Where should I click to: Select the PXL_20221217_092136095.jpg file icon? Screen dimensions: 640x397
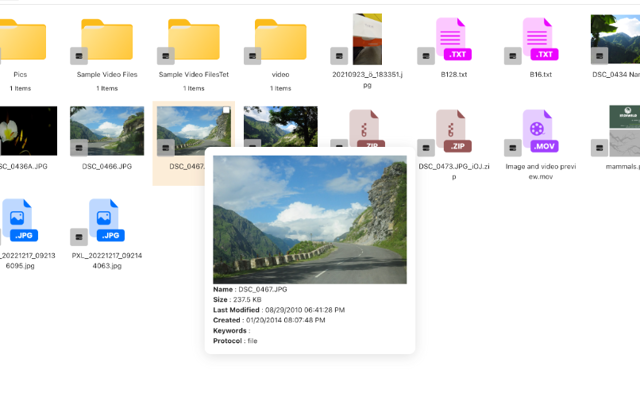click(x=20, y=220)
